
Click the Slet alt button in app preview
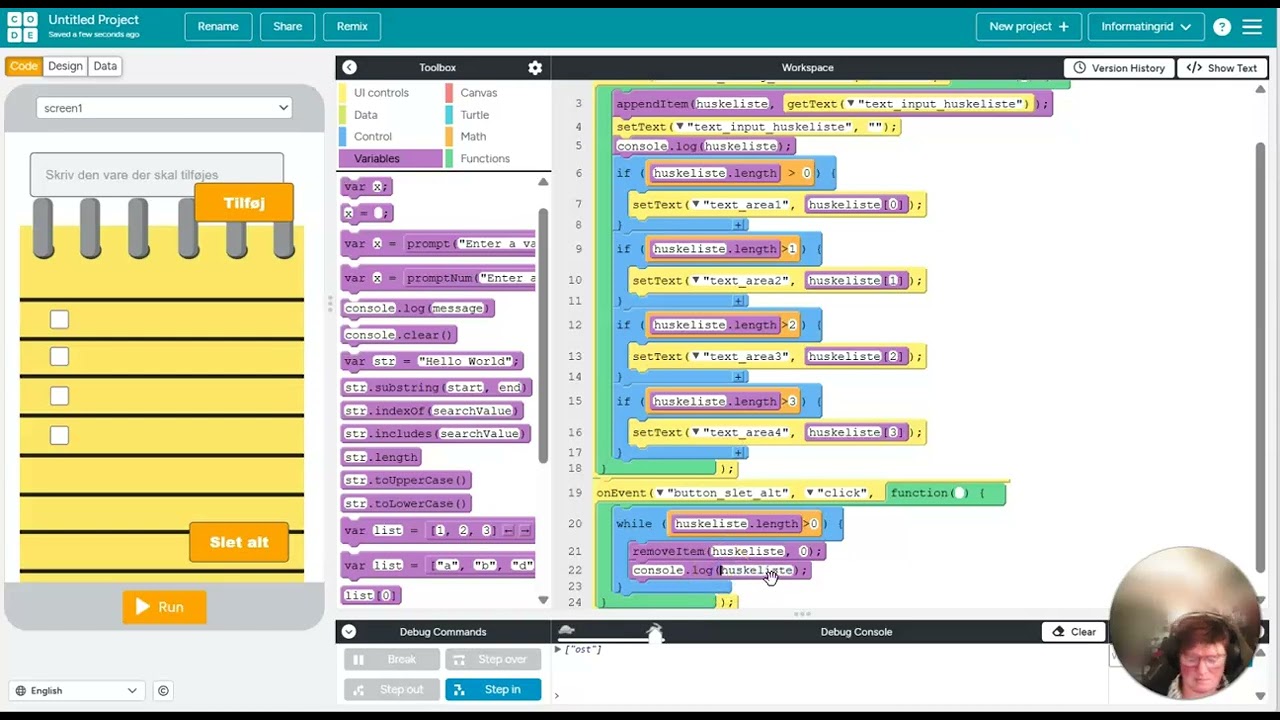[x=239, y=542]
